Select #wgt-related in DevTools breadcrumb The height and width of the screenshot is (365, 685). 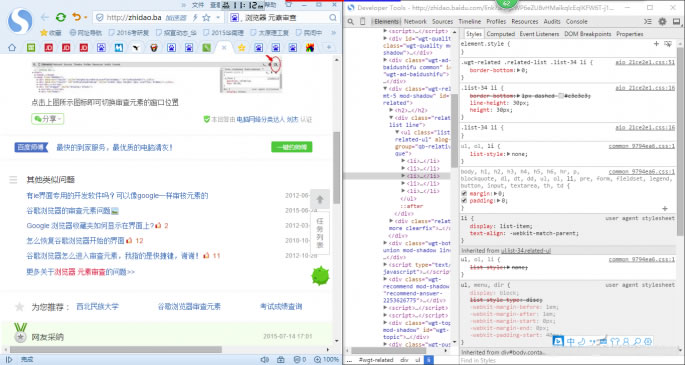376,360
